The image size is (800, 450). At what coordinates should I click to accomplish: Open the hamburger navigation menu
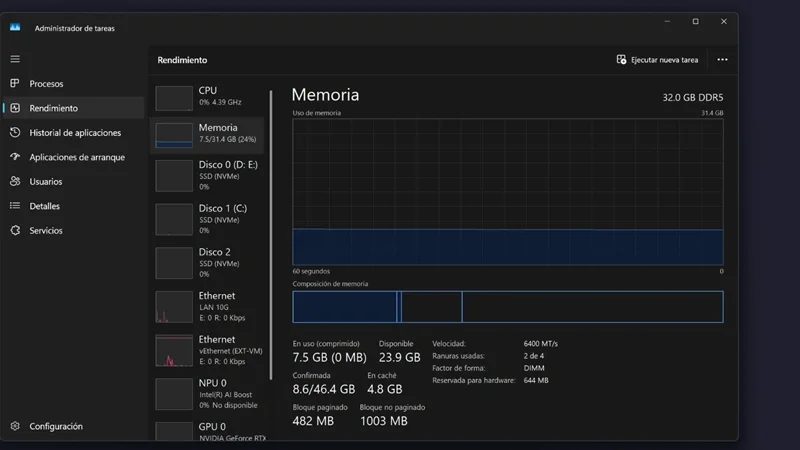pos(15,59)
